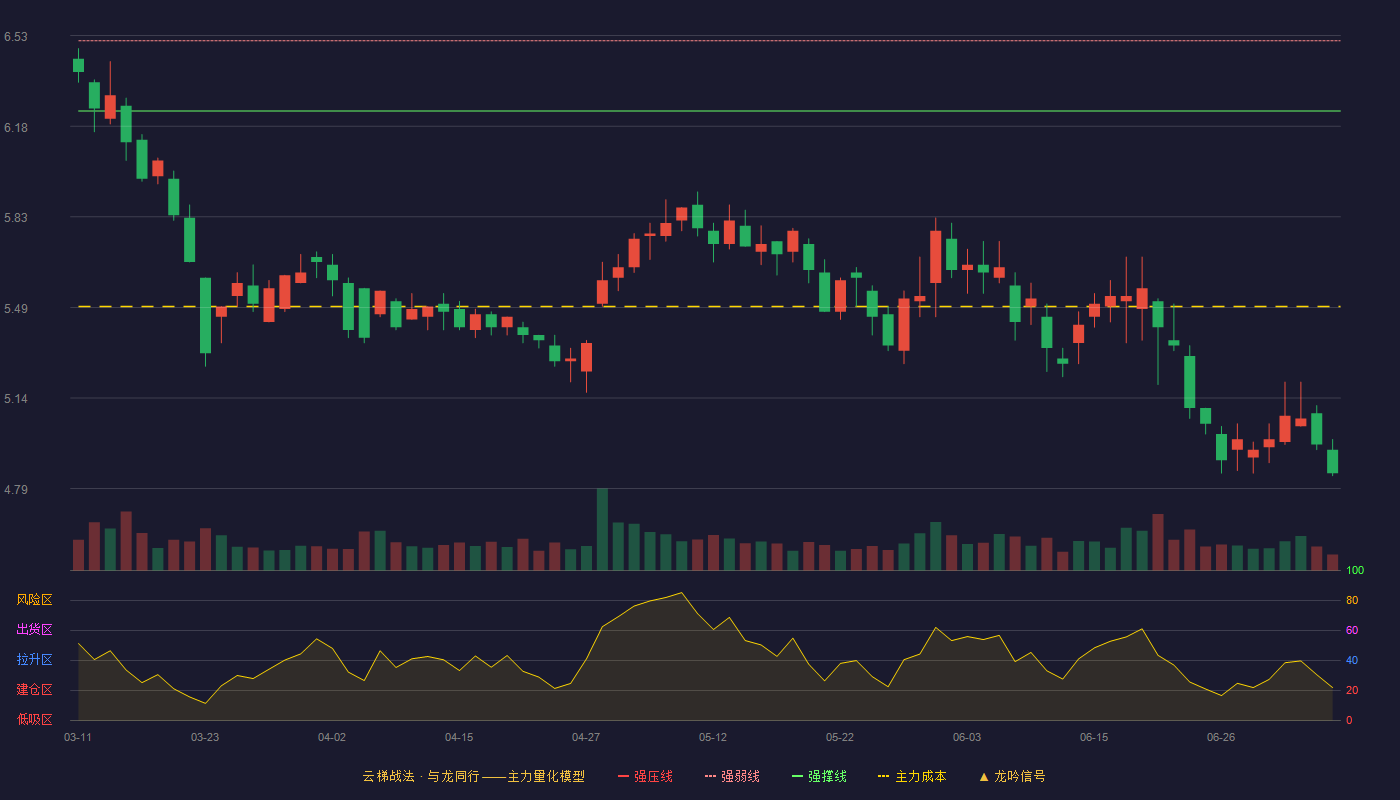1400x800 pixels.
Task: Click the yellow dashed 主力成本 cost line
Action: click(709, 307)
